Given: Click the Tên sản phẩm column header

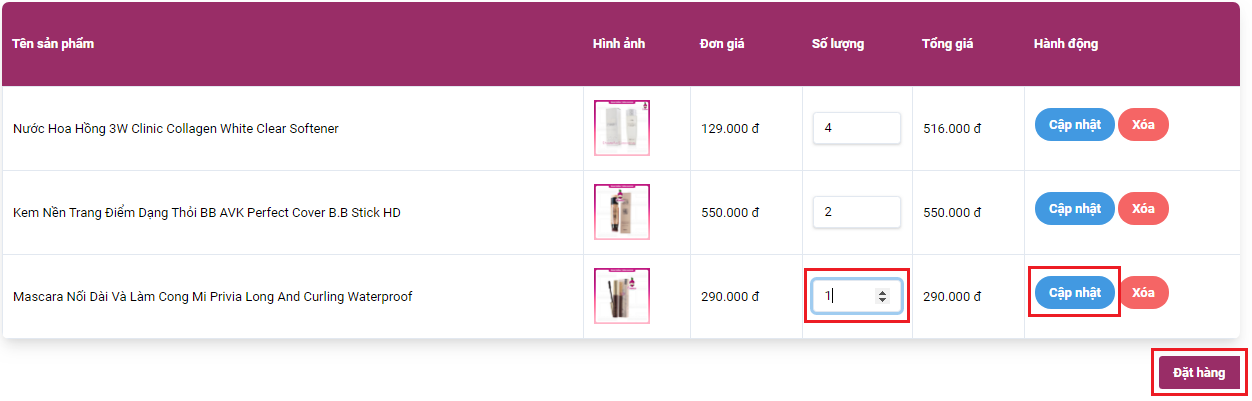Looking at the screenshot, I should click(54, 44).
